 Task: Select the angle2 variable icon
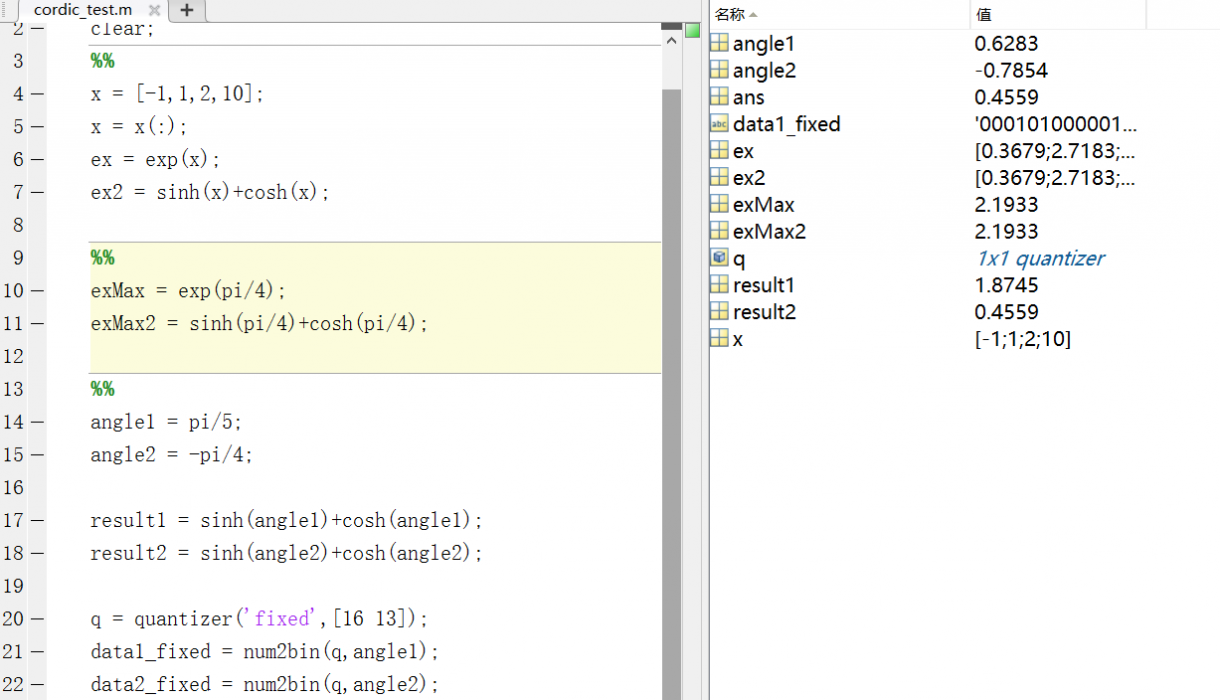719,70
